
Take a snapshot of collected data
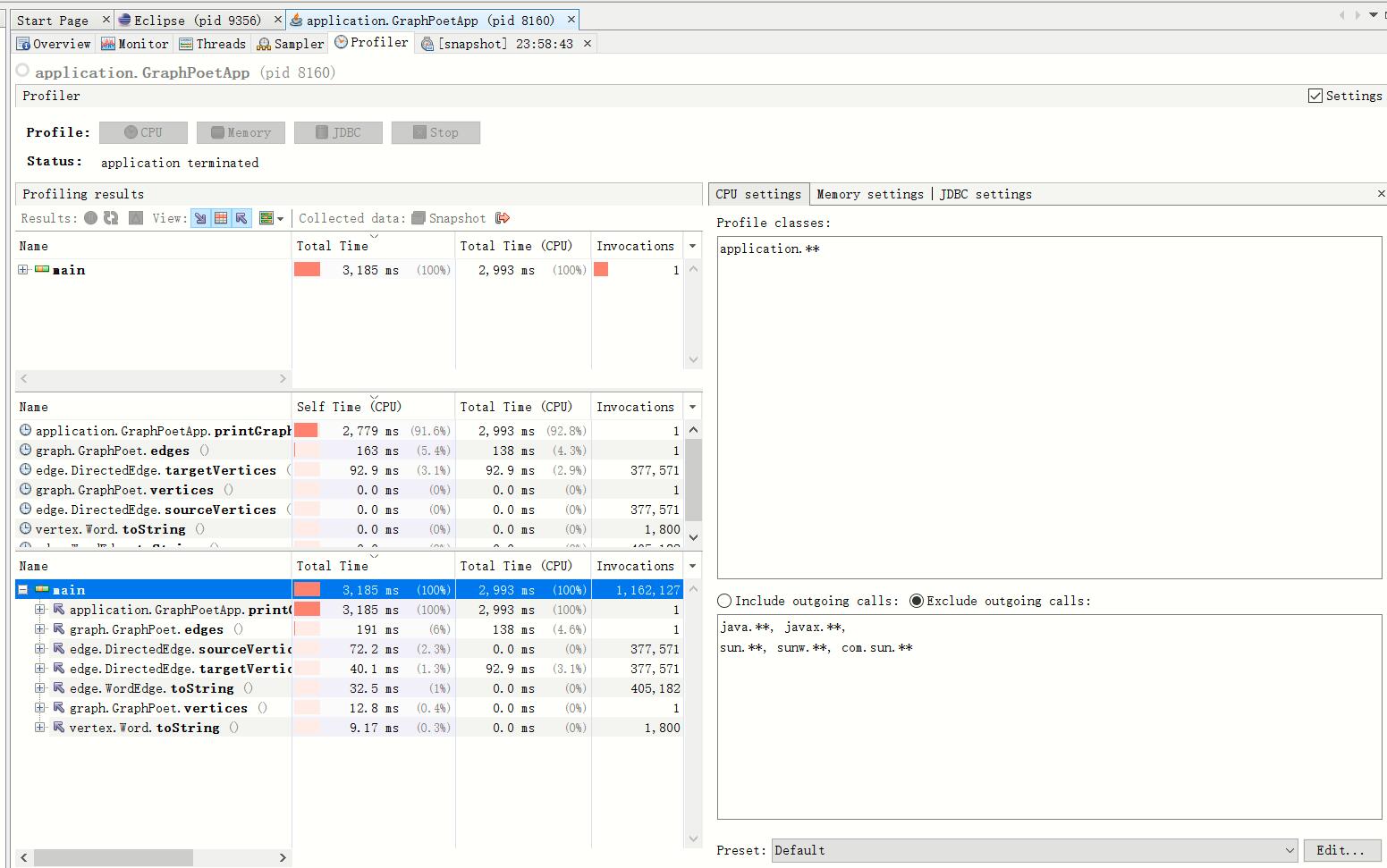[x=449, y=218]
